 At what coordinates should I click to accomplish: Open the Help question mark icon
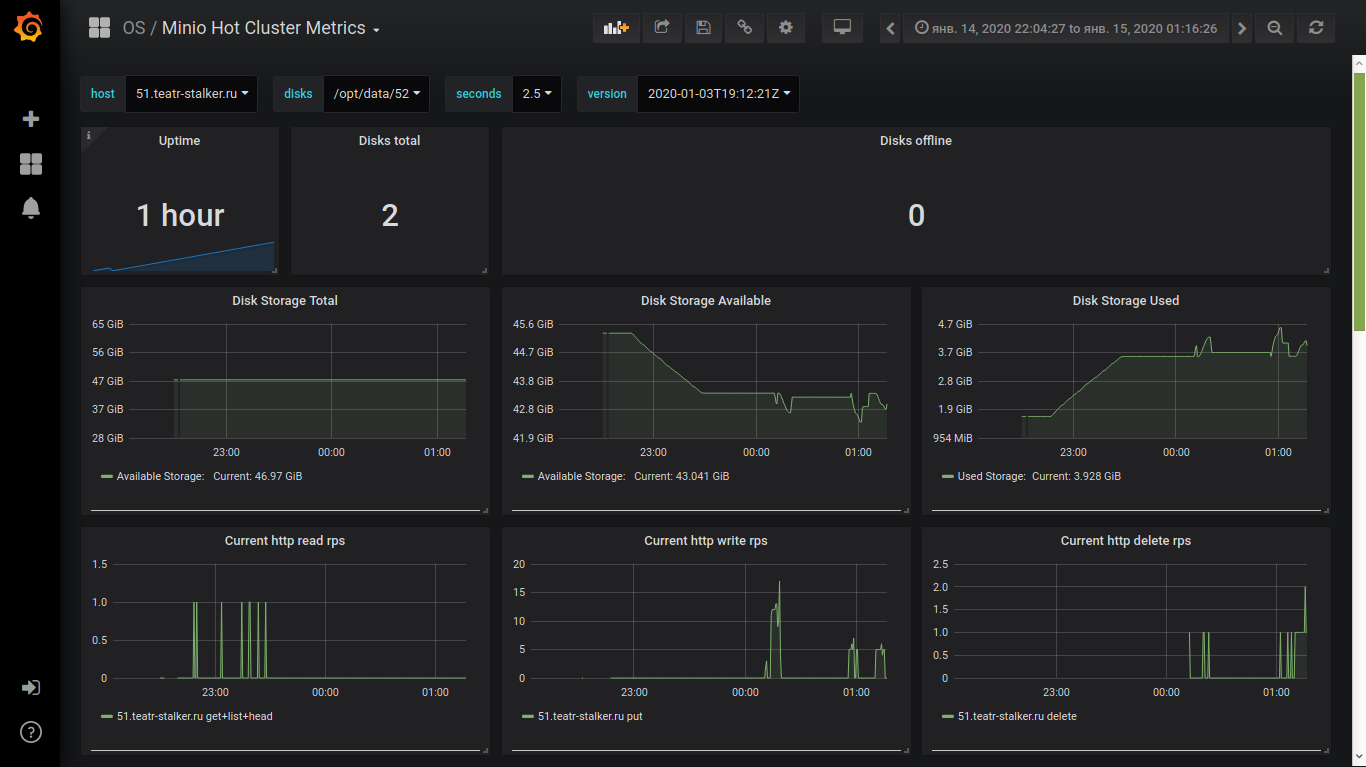tap(30, 732)
